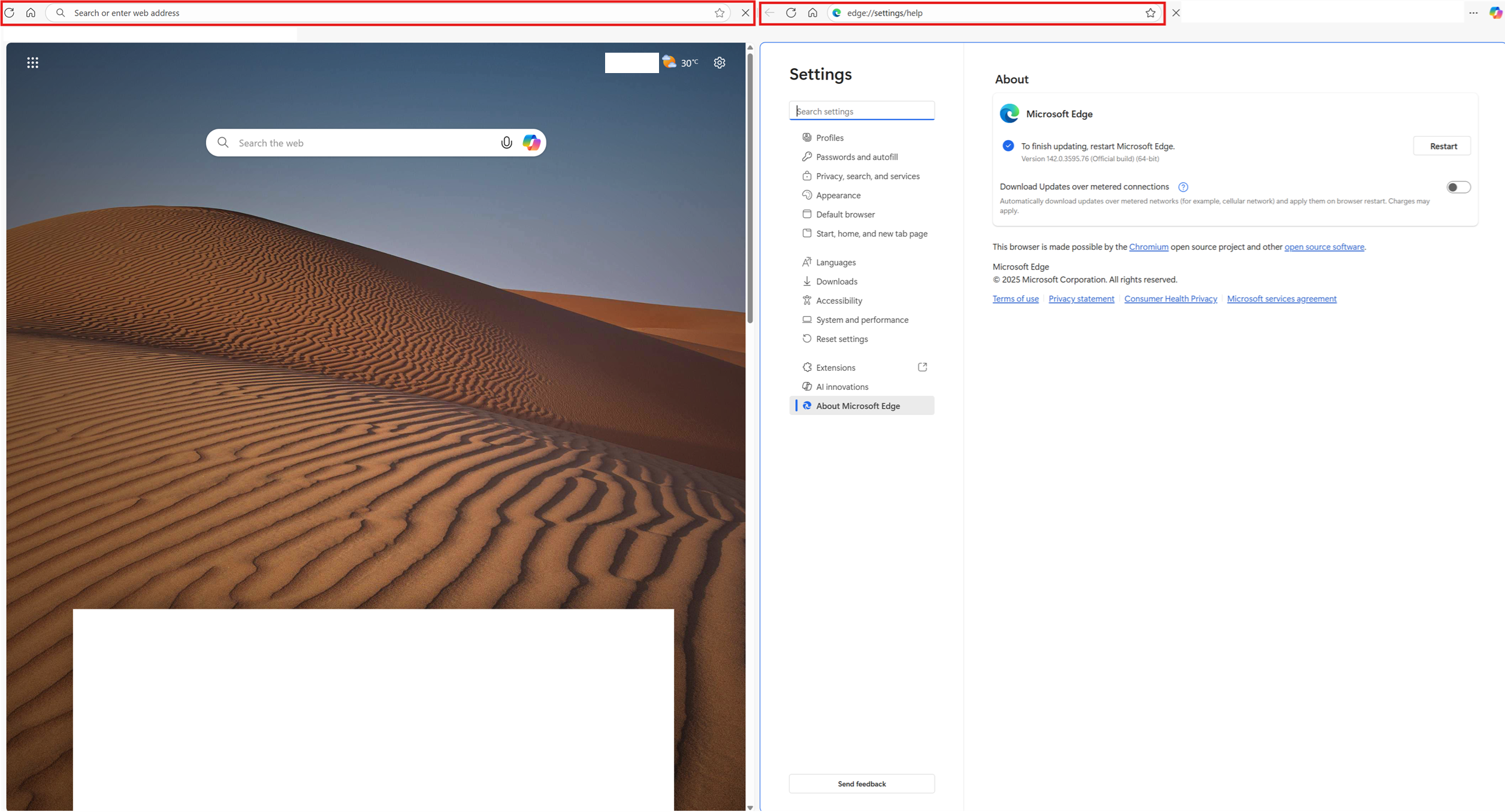Open the apps grid launcher
The width and height of the screenshot is (1505, 812).
(32, 63)
